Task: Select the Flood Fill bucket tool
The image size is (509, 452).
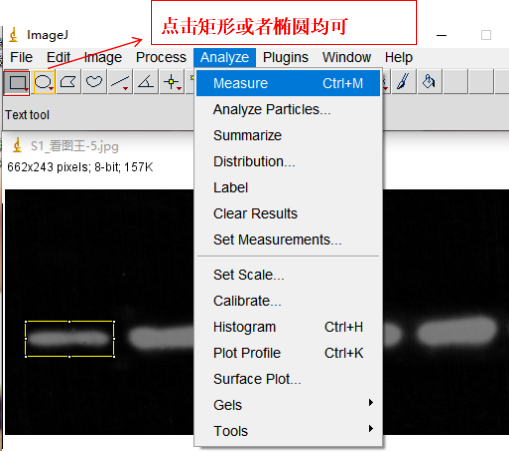Action: pyautogui.click(x=429, y=82)
